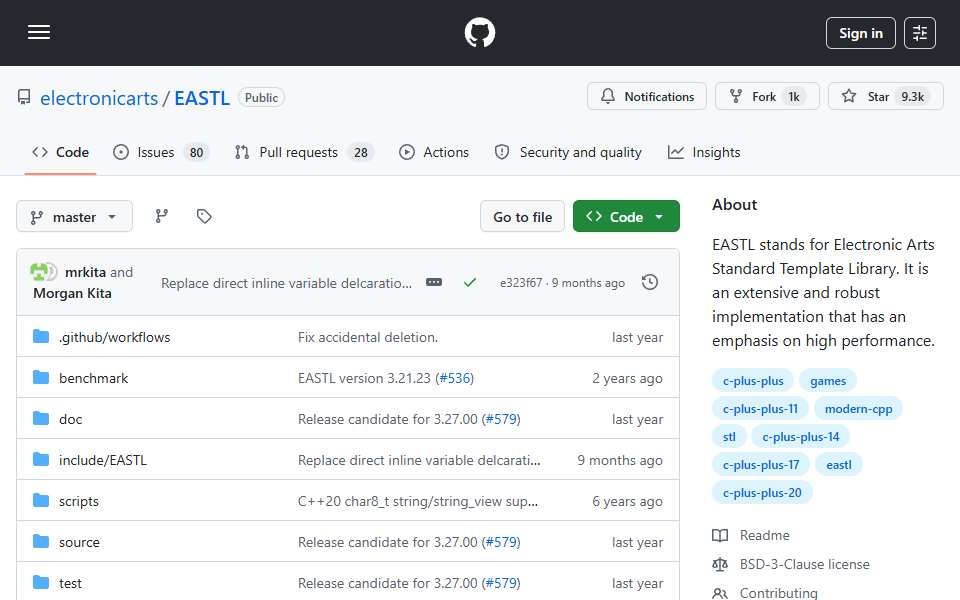Click the Go to file button
960x600 pixels.
click(x=522, y=217)
